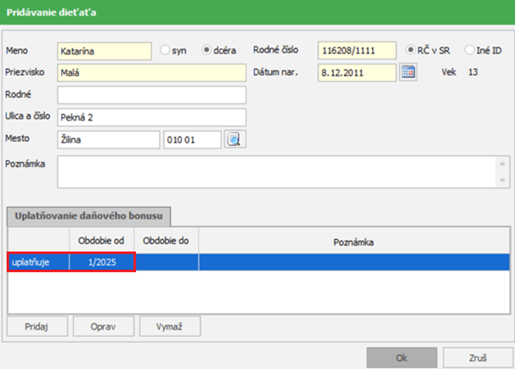Viewport: 515px width, 369px height.
Task: Select the uplatňuje row cell
Action: 38,262
